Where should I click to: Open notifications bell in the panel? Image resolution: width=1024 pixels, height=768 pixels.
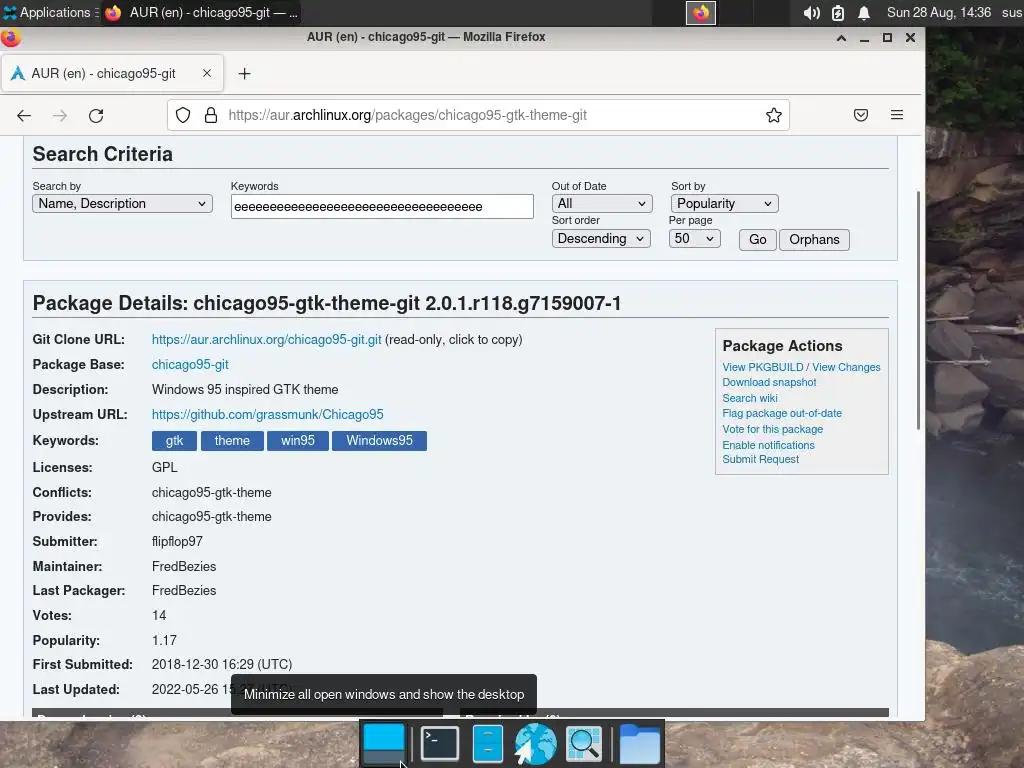(x=863, y=13)
